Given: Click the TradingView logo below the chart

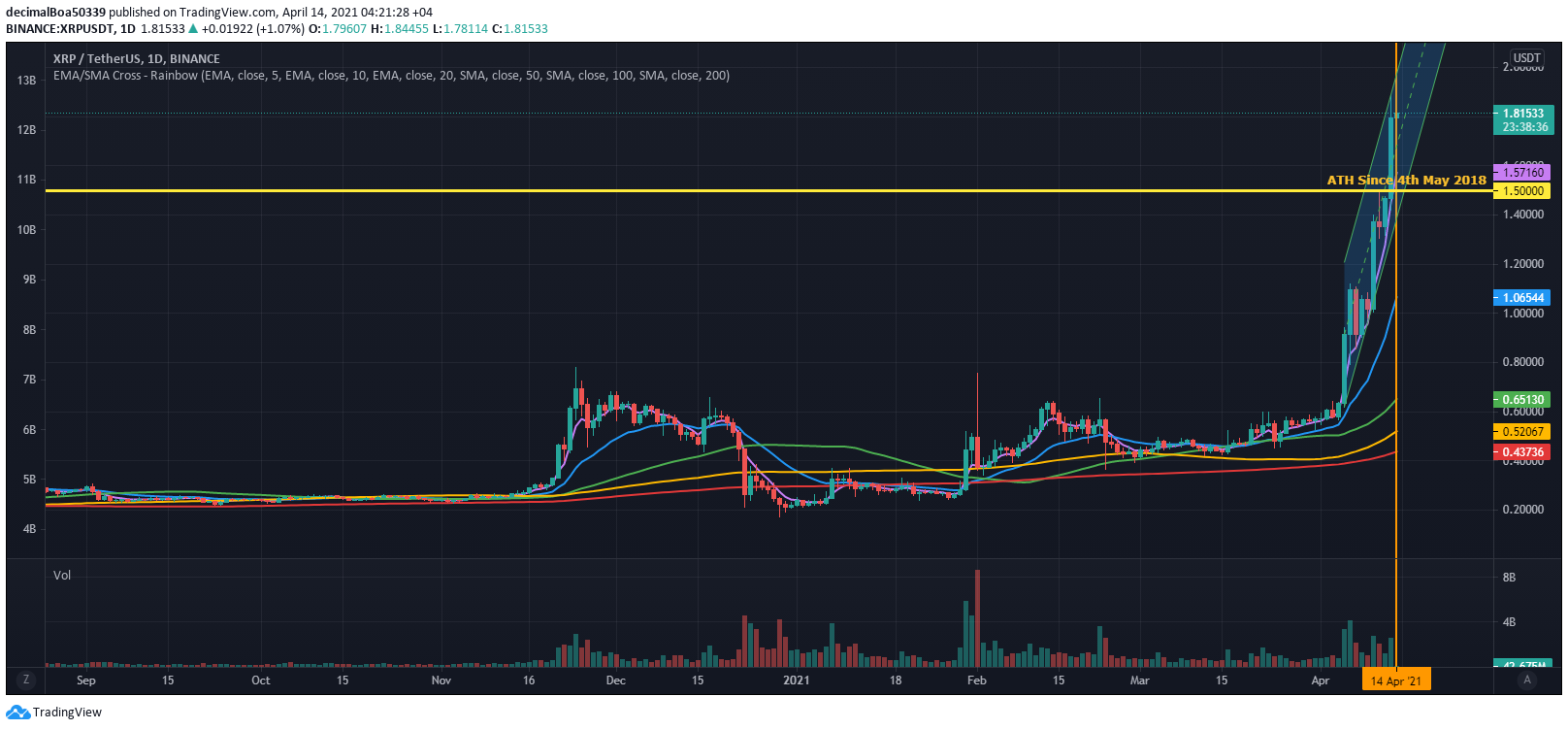Looking at the screenshot, I should 53,713.
